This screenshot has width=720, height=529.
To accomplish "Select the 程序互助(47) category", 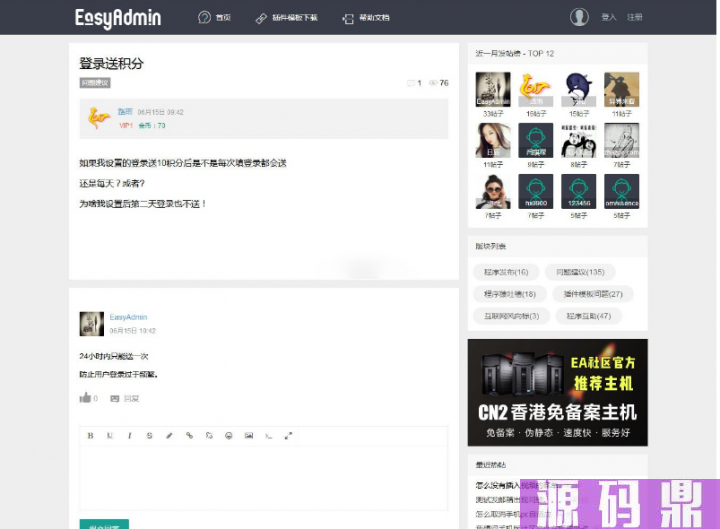I will click(x=589, y=316).
